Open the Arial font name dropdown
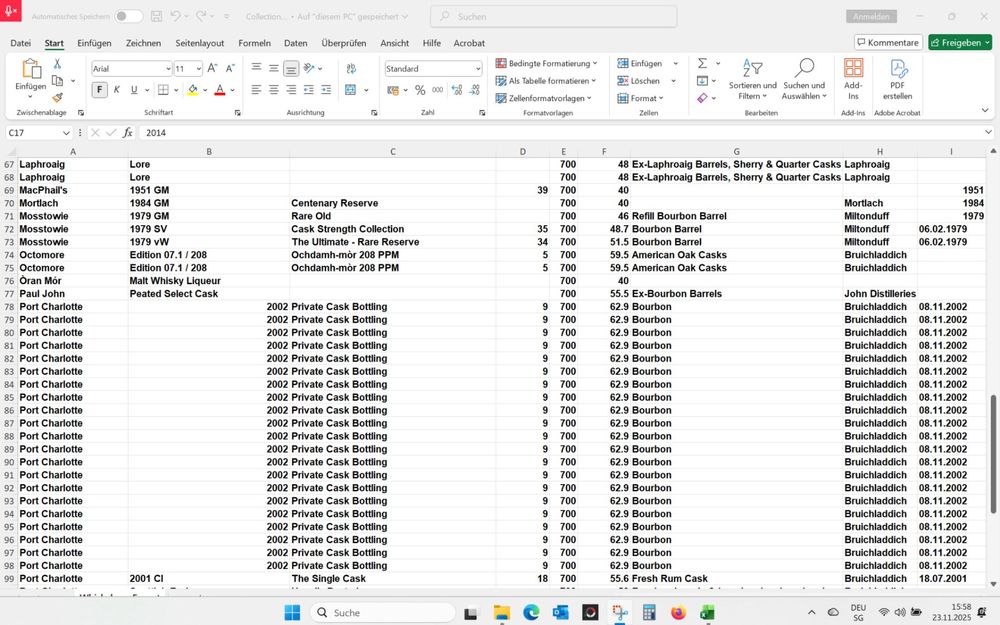 pos(167,69)
